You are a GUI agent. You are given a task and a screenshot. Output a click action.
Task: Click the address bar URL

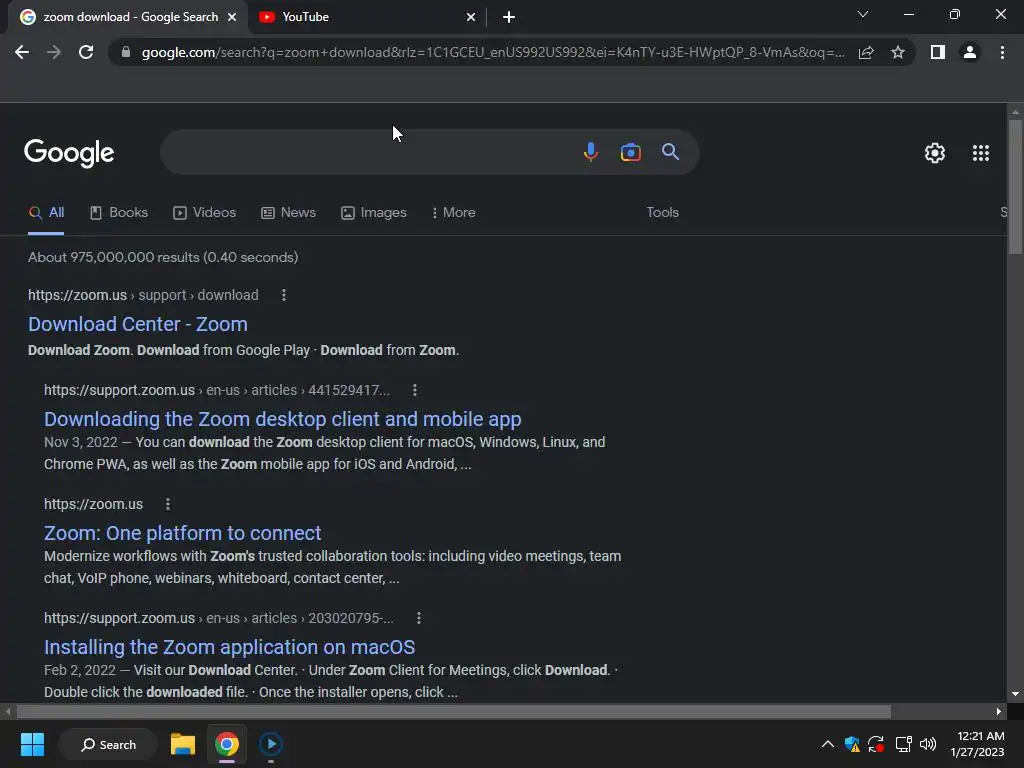tap(493, 52)
